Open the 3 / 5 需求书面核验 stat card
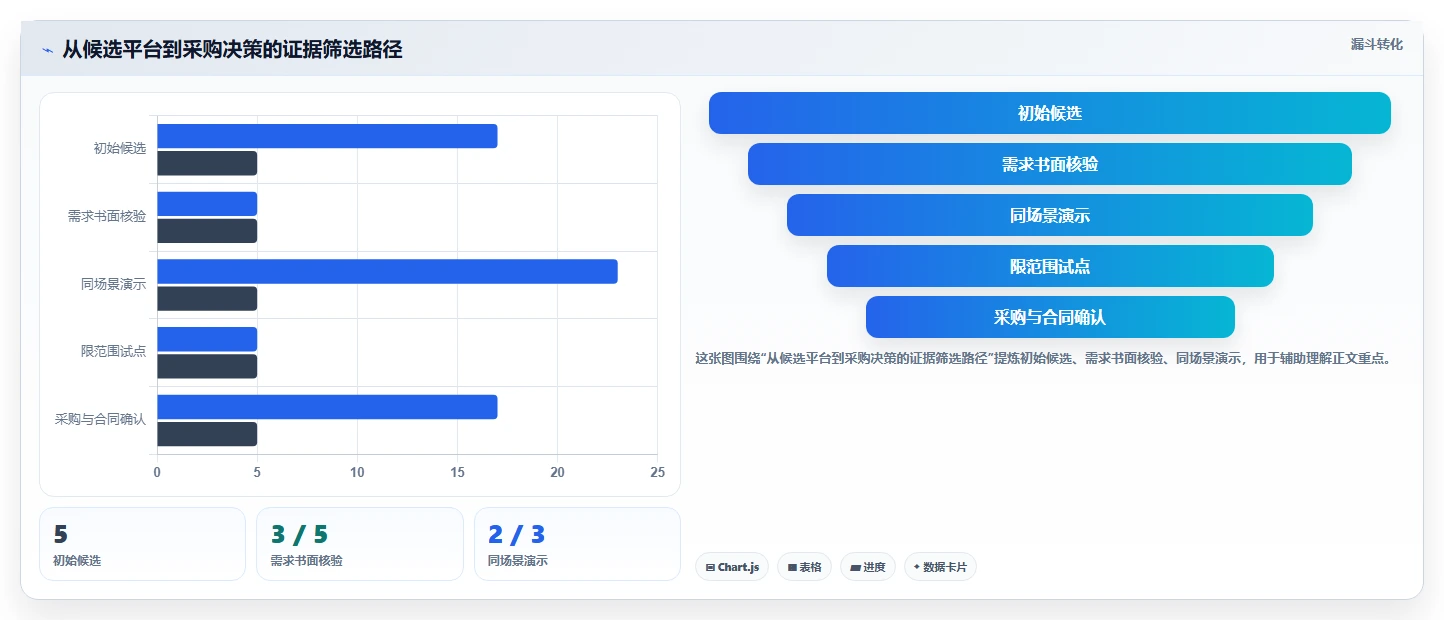This screenshot has height=620, width=1444. pos(360,544)
